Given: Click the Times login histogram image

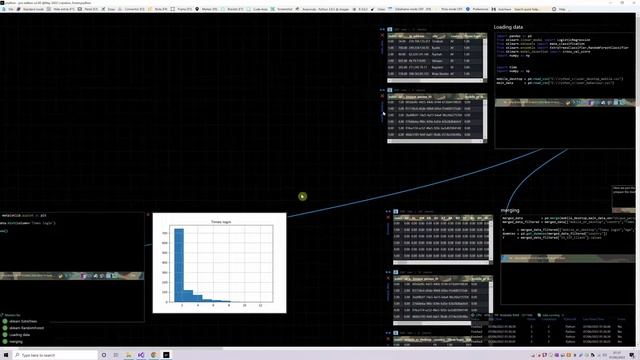Looking at the screenshot, I should 220,263.
